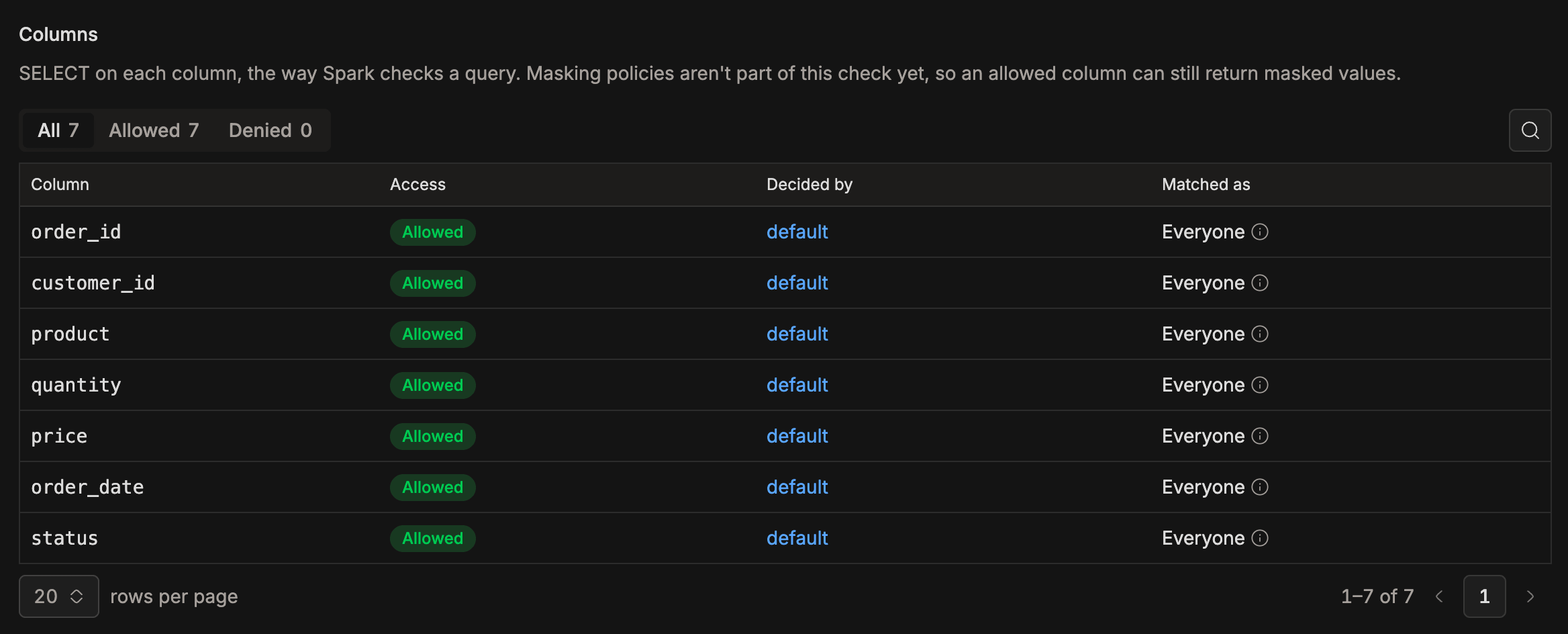Switch to the Denied 0 tab
1568x634 pixels.
click(x=271, y=130)
